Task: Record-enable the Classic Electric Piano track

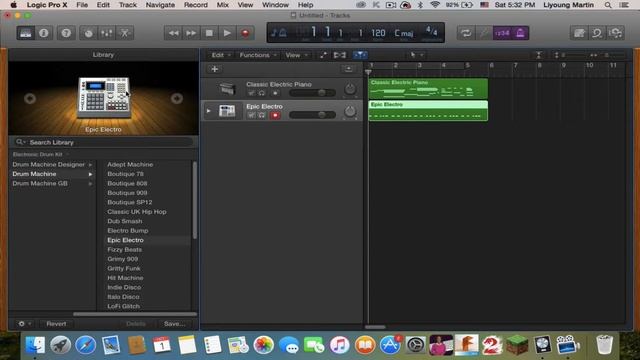Action: pyautogui.click(x=275, y=93)
